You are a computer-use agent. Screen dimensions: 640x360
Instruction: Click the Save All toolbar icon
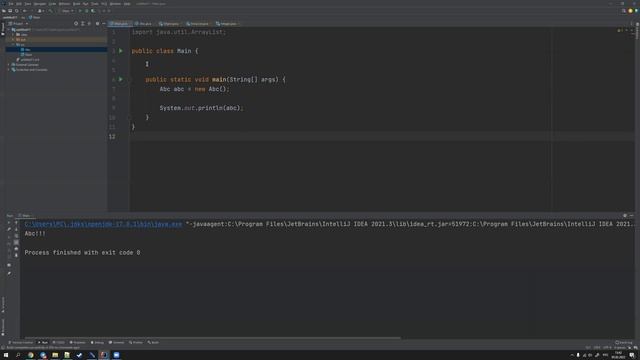coord(10,11)
